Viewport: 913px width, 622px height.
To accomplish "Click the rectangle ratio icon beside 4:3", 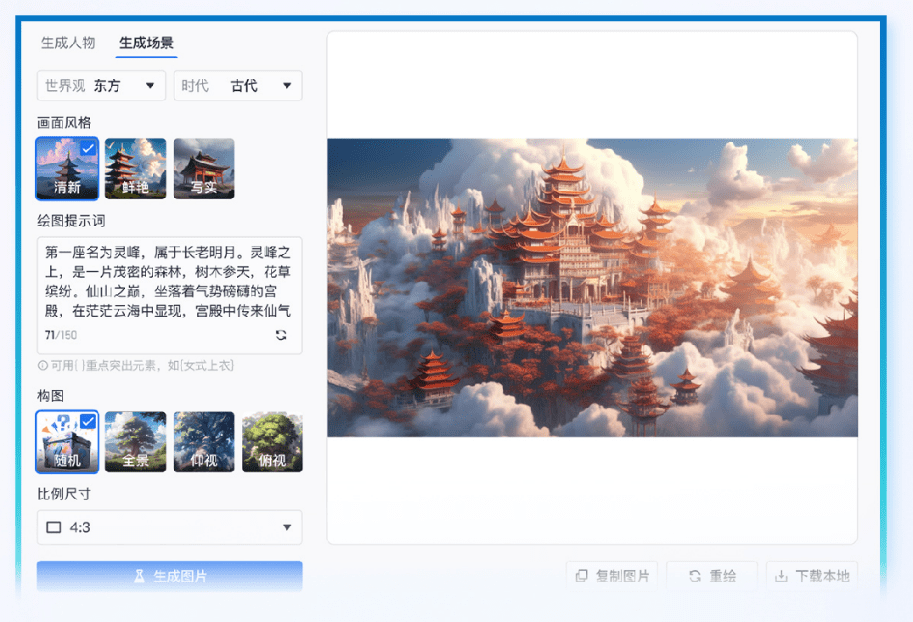I will tap(54, 528).
